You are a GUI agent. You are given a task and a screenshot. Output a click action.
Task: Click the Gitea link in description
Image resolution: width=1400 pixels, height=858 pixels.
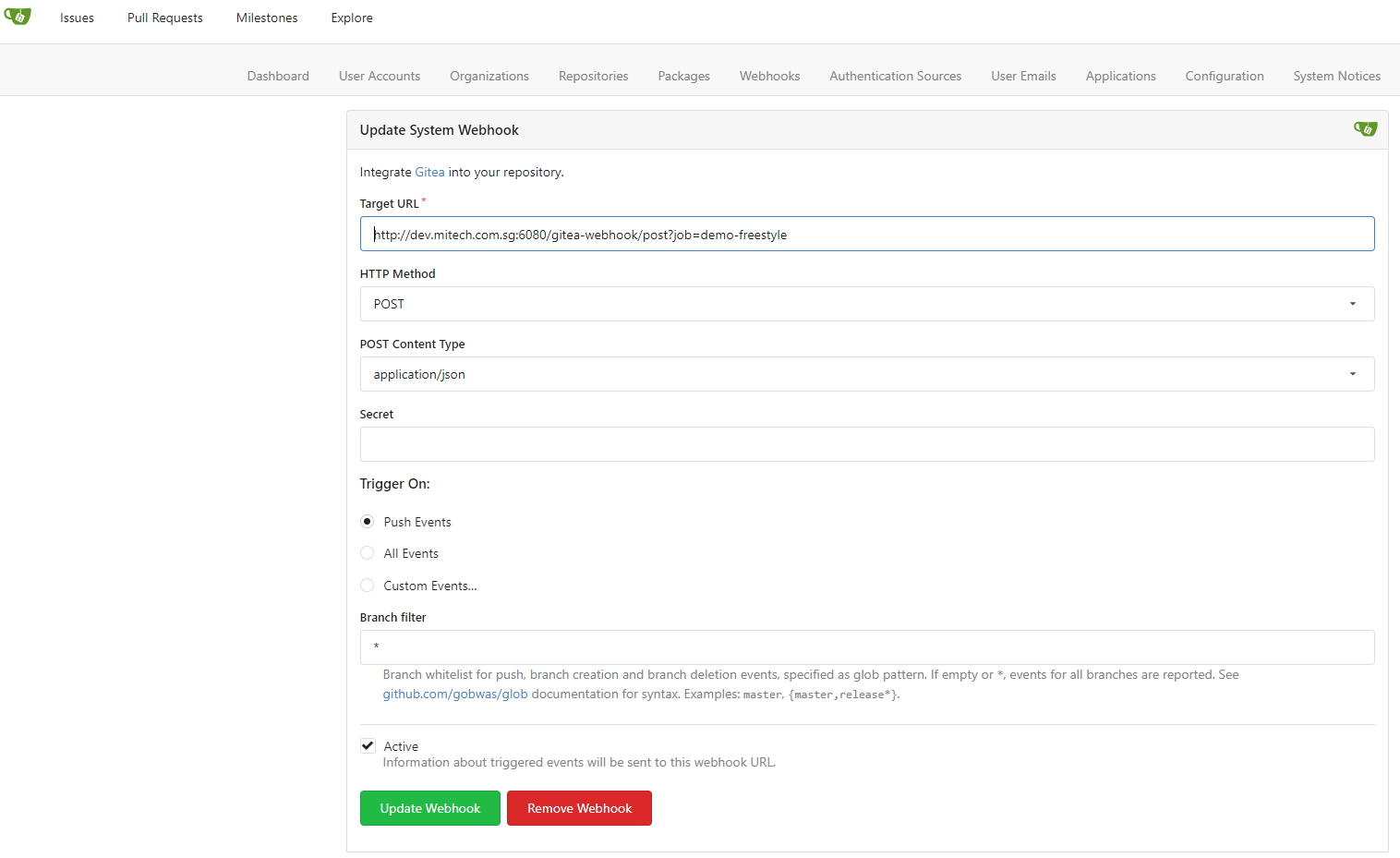pyautogui.click(x=429, y=172)
